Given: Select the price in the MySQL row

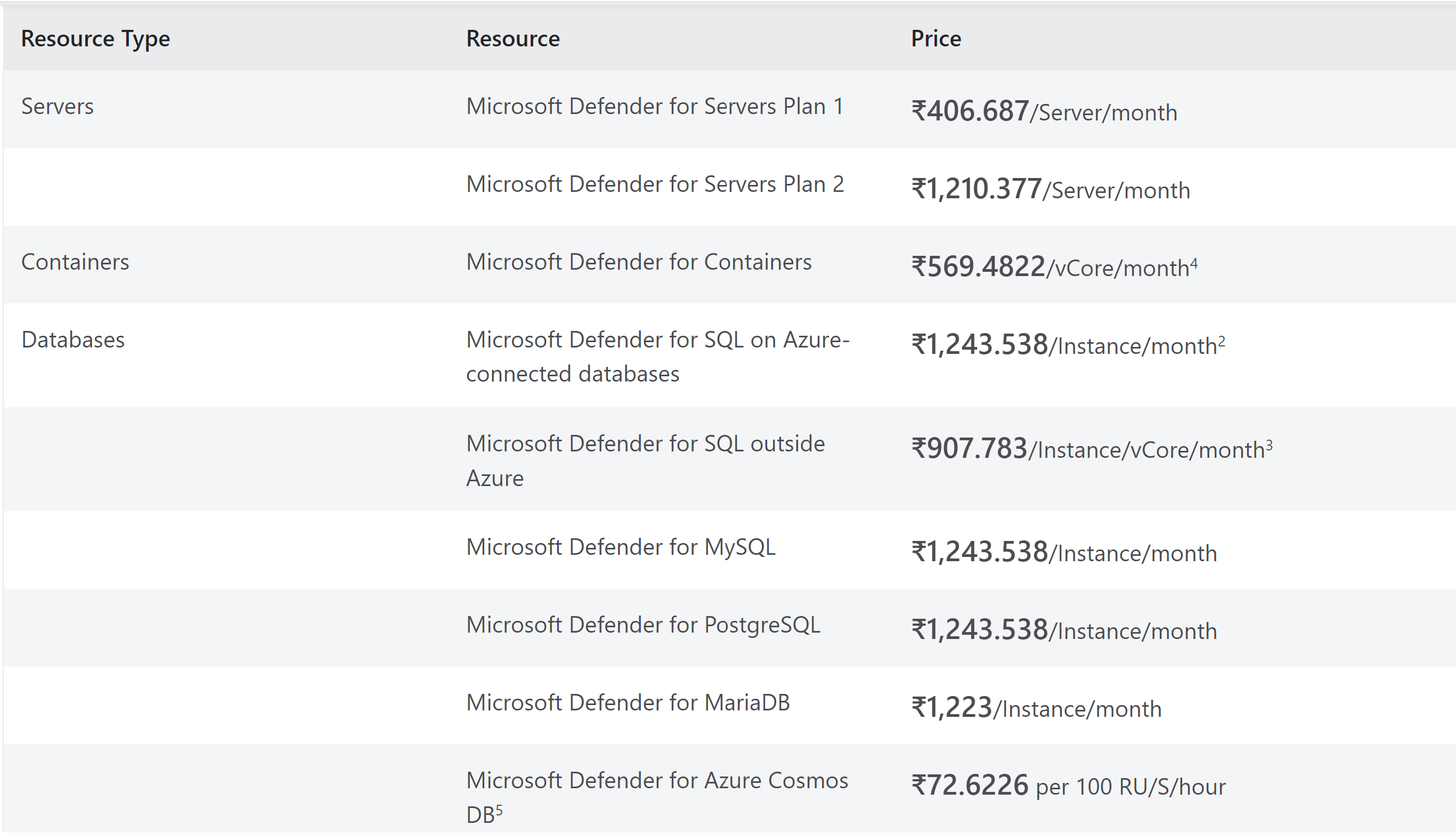Looking at the screenshot, I should pyautogui.click(x=1064, y=552).
